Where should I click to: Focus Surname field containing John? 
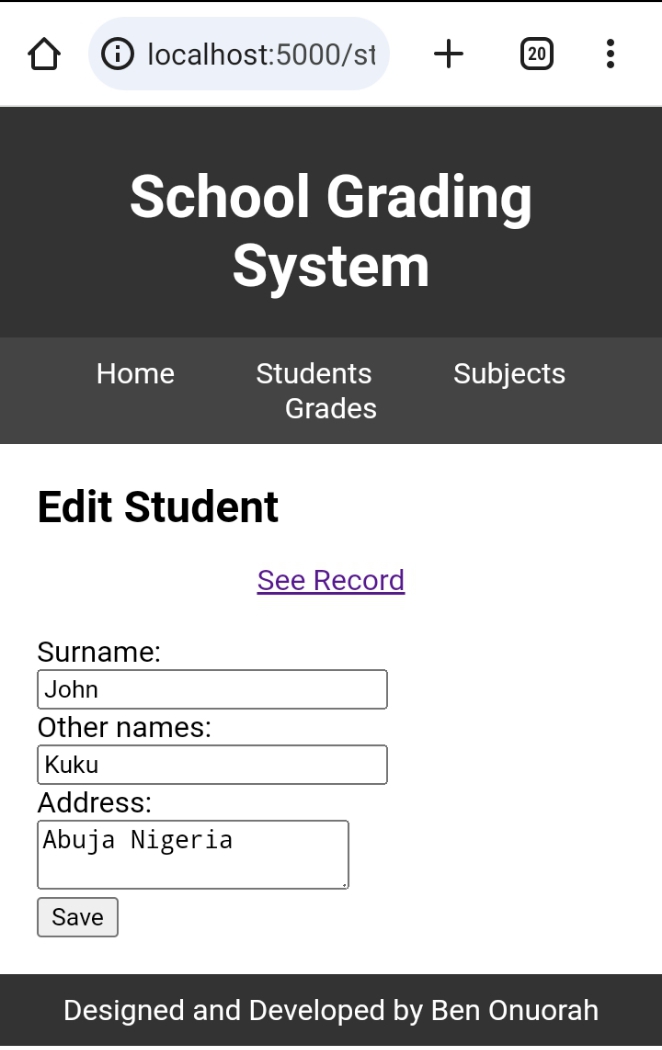[212, 689]
